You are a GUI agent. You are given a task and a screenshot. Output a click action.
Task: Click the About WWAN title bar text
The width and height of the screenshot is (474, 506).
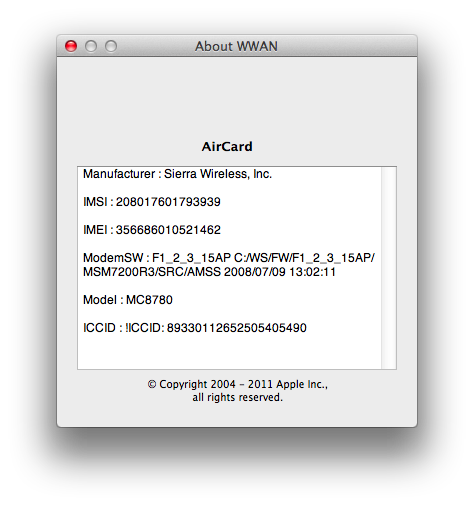pos(236,46)
